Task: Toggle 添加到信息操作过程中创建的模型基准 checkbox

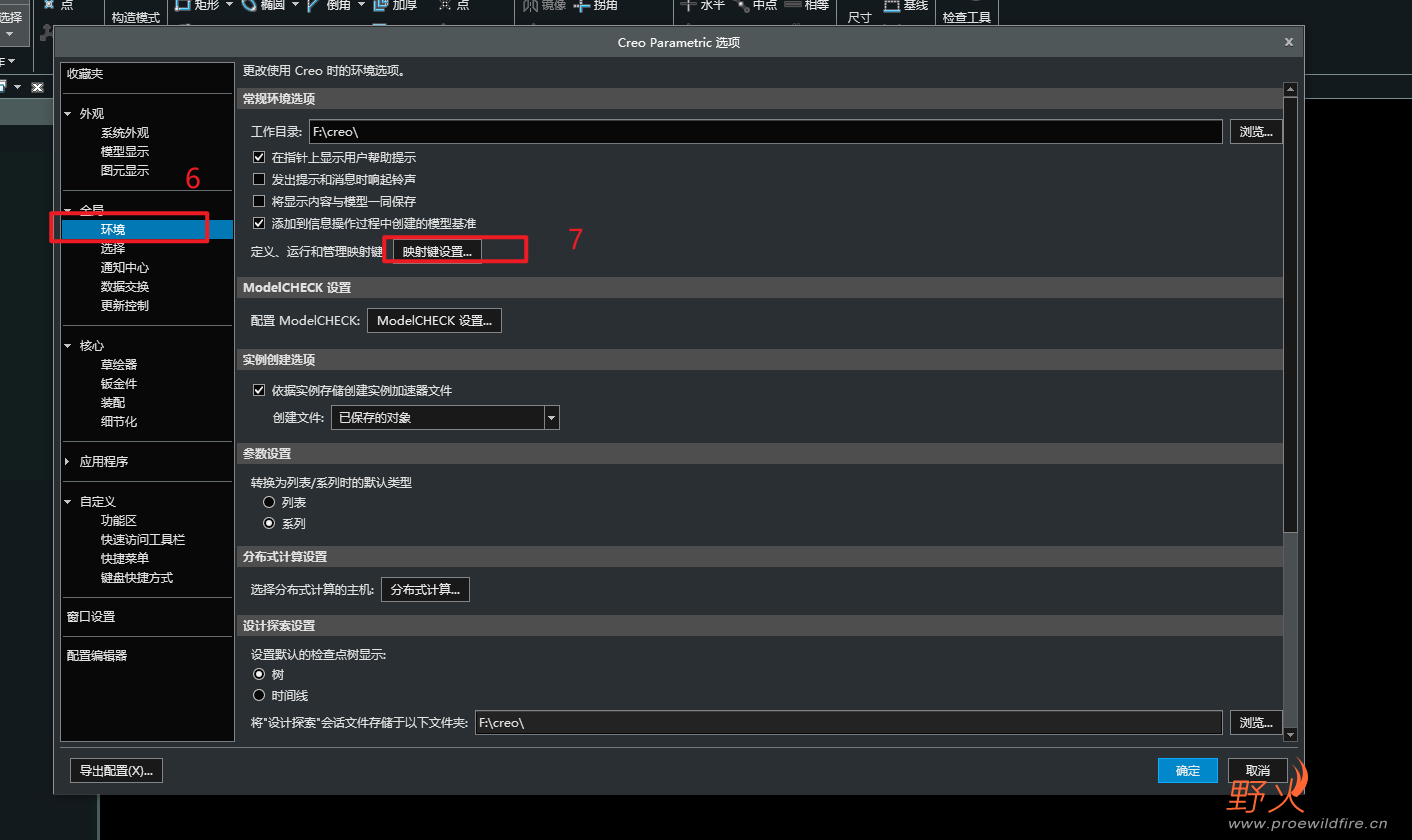Action: [259, 223]
